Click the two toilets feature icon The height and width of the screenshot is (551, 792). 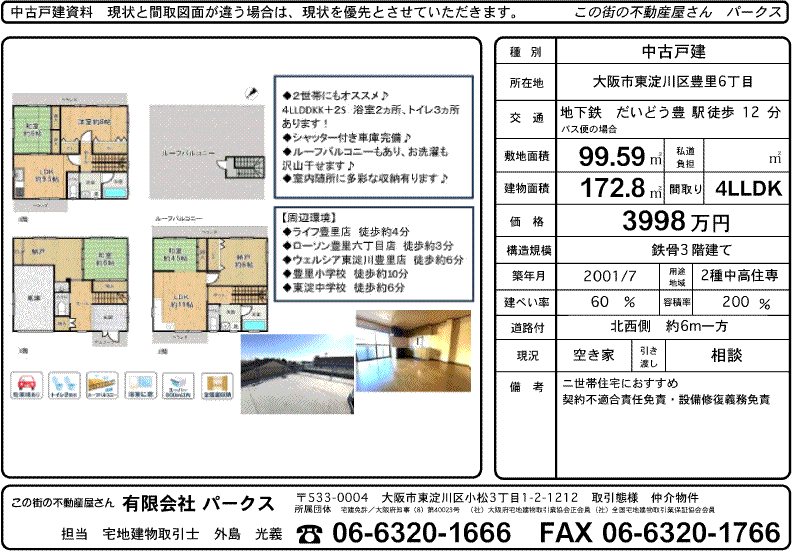coord(65,388)
